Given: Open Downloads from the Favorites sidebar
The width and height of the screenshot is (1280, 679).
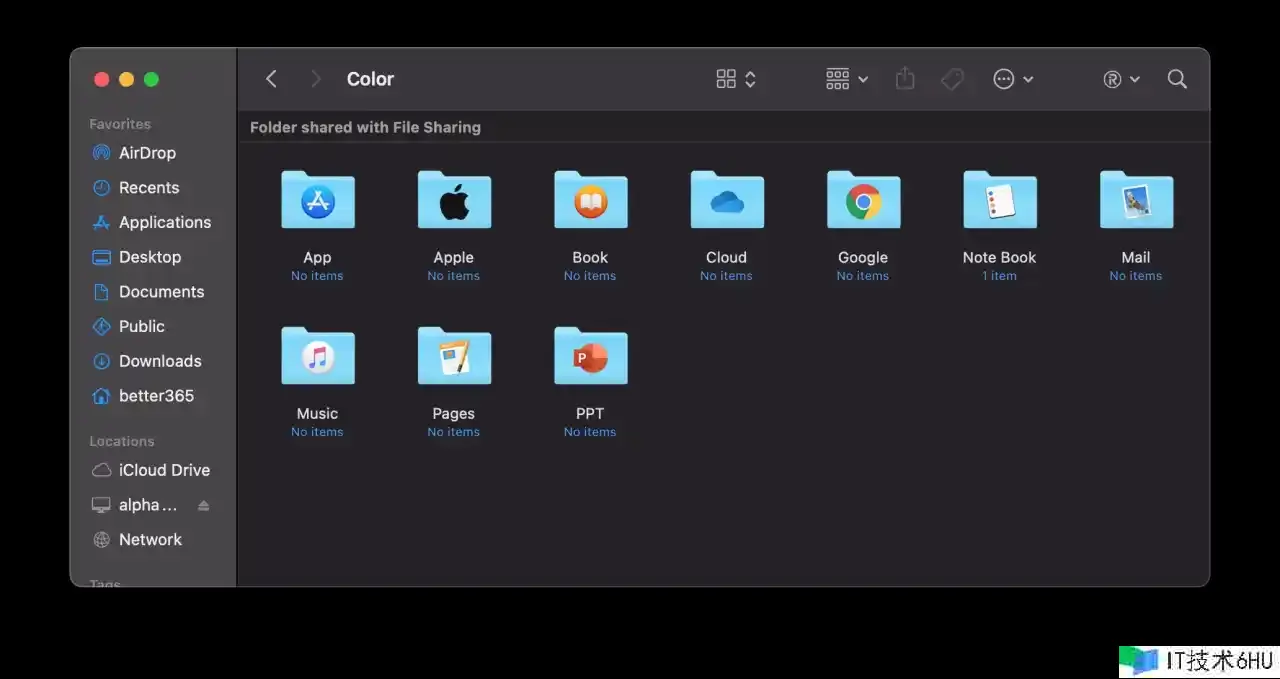Looking at the screenshot, I should coord(159,361).
